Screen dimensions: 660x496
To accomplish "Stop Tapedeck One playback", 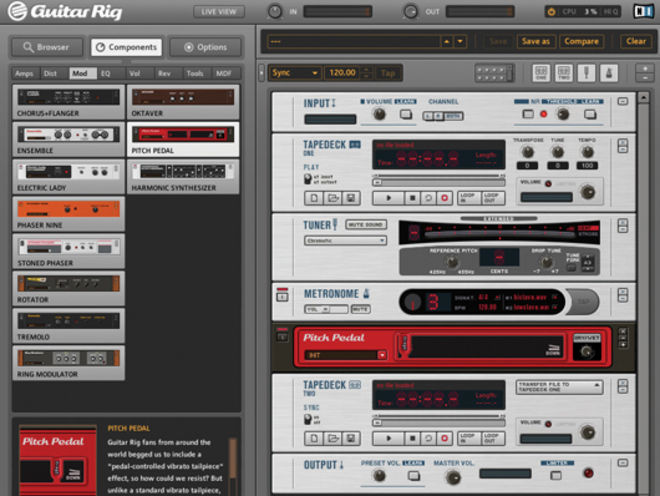I will coord(412,197).
